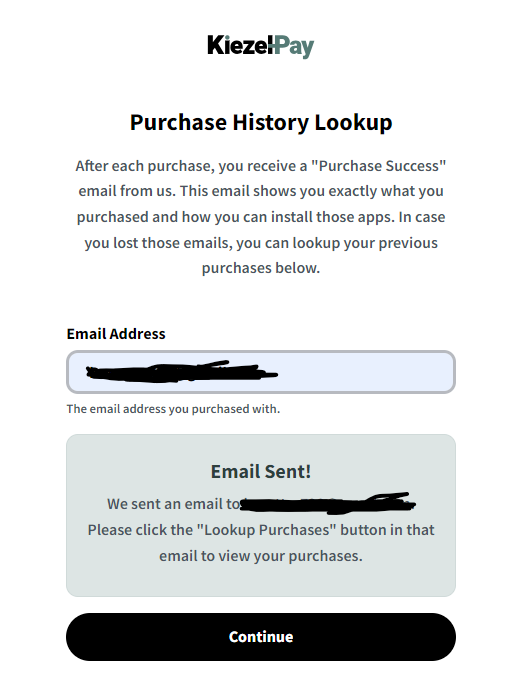Click the Email Sent! confirmation heading

(x=261, y=472)
